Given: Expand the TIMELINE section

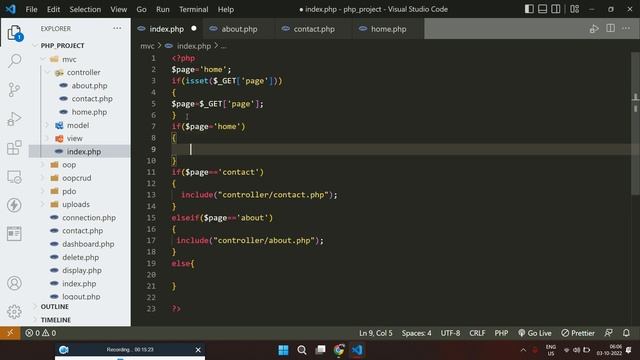Looking at the screenshot, I should (56, 320).
